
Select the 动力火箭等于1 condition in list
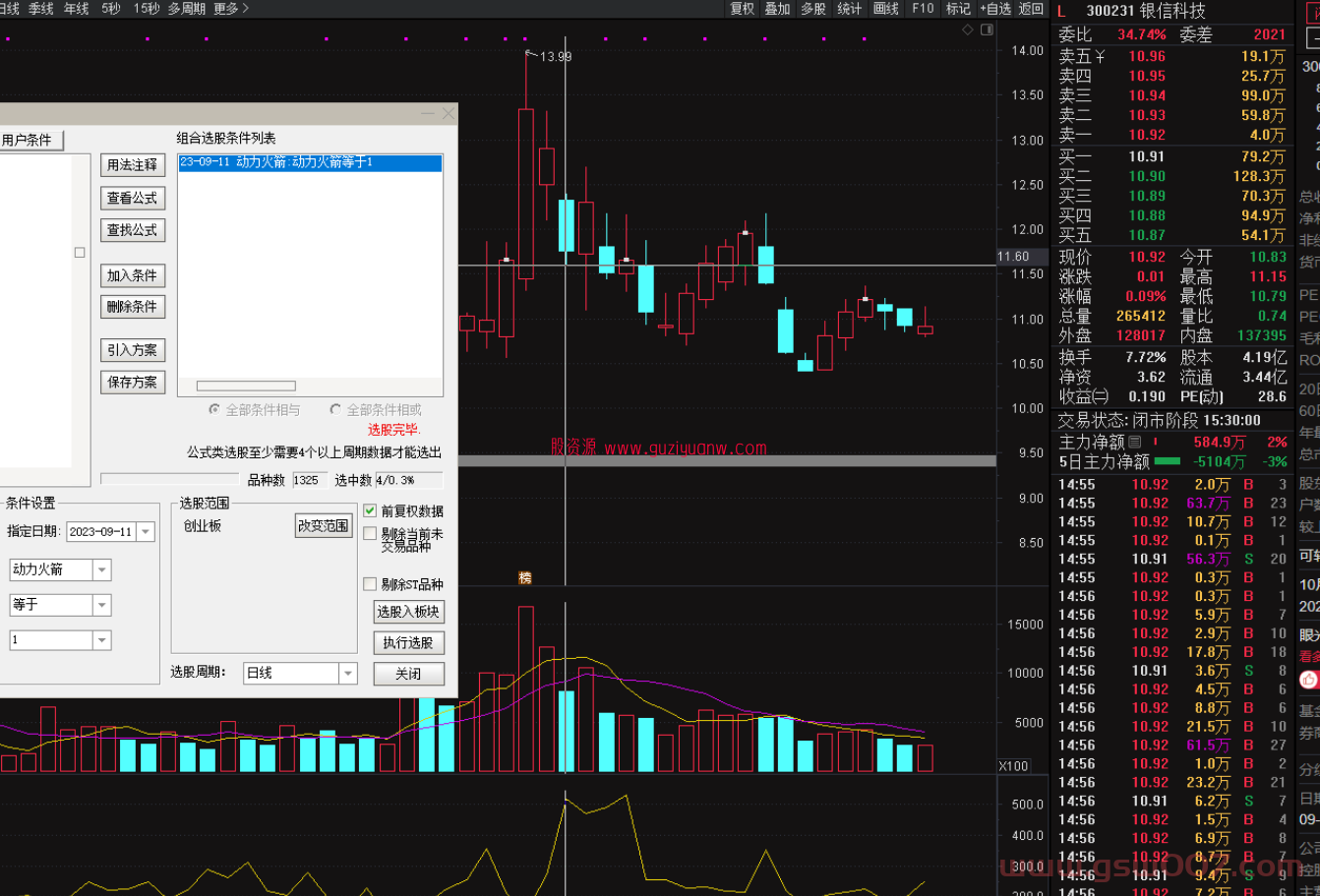pyautogui.click(x=309, y=162)
